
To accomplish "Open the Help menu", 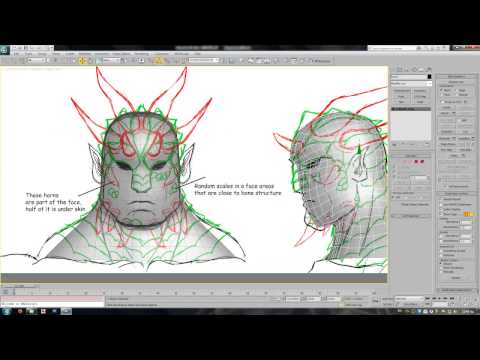I will pyautogui.click(x=197, y=54).
